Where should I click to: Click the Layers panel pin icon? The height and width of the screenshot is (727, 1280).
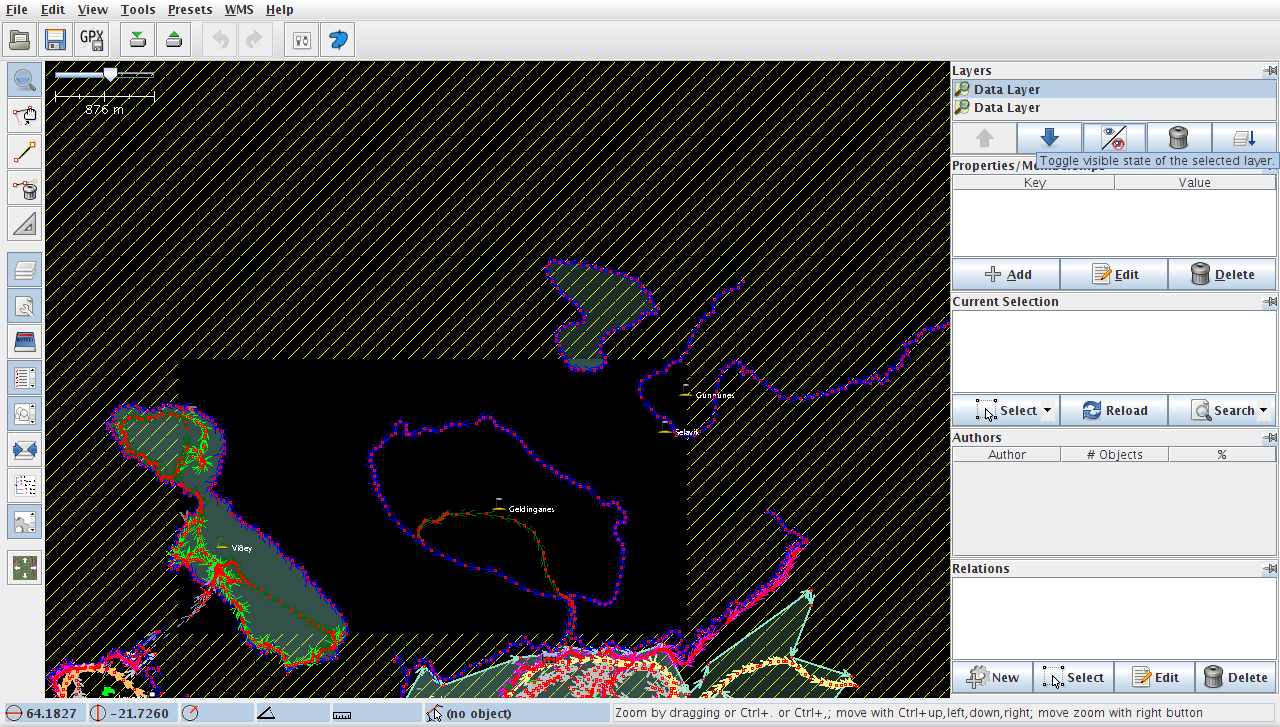pos(1269,71)
